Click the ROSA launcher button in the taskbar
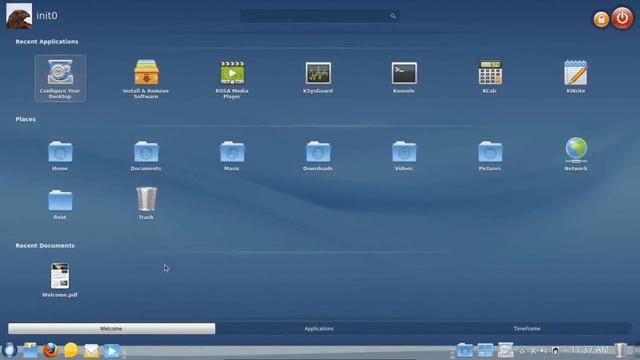The image size is (640, 360). (x=9, y=350)
